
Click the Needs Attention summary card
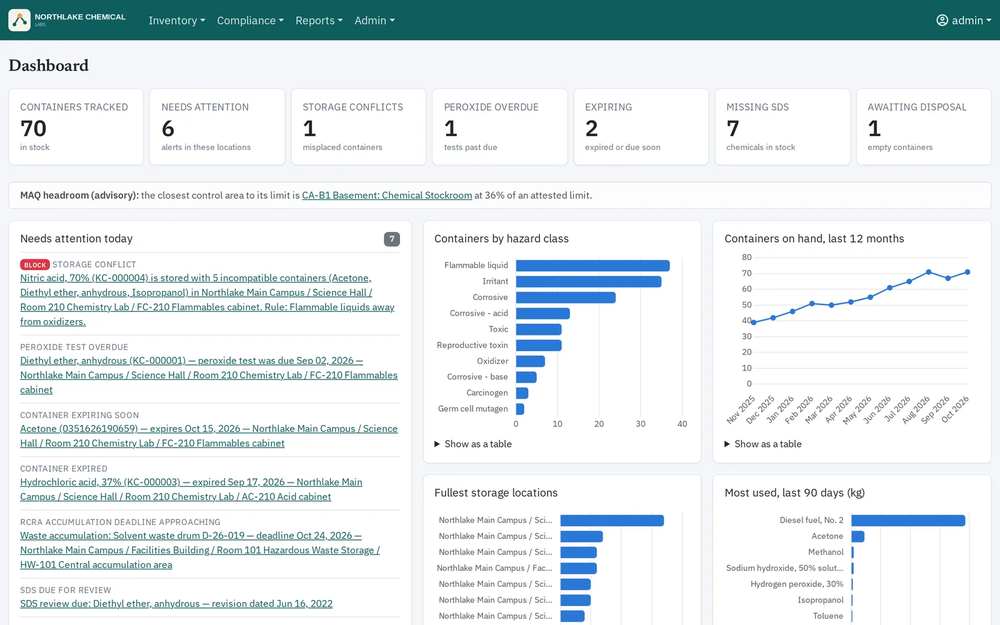point(217,127)
